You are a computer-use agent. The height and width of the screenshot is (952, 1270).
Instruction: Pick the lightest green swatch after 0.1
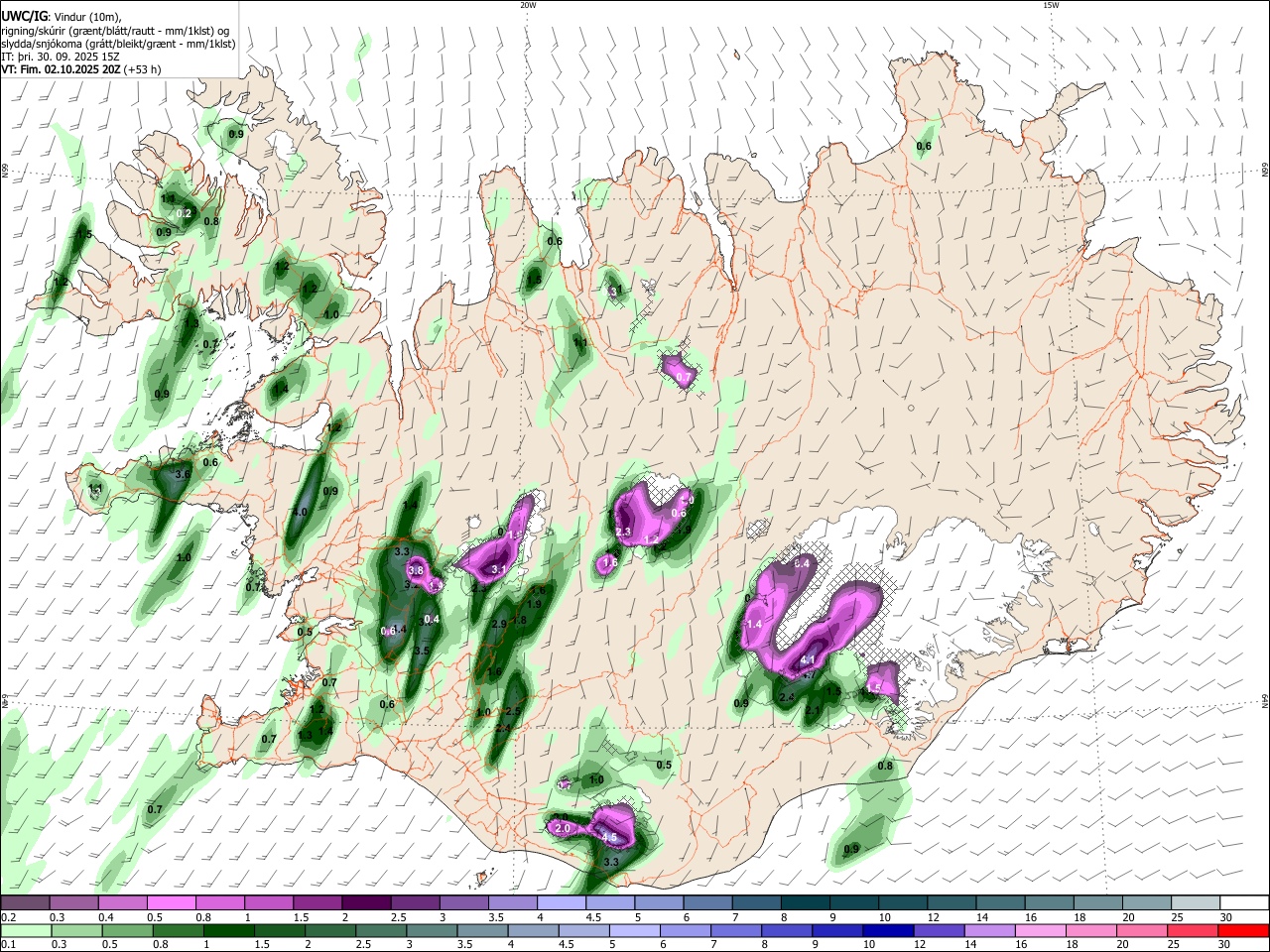tap(24, 930)
